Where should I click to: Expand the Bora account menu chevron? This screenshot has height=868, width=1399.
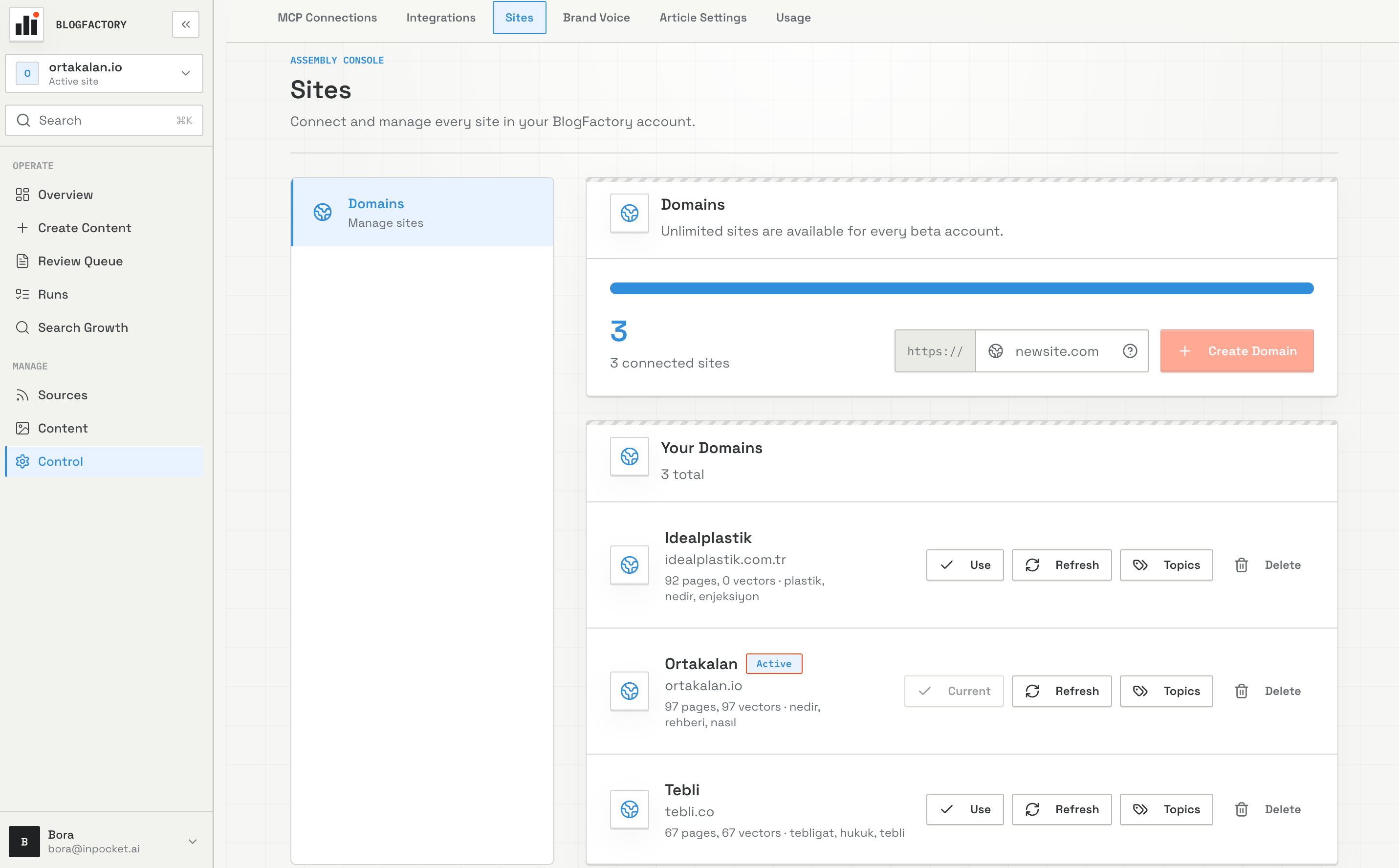click(193, 841)
